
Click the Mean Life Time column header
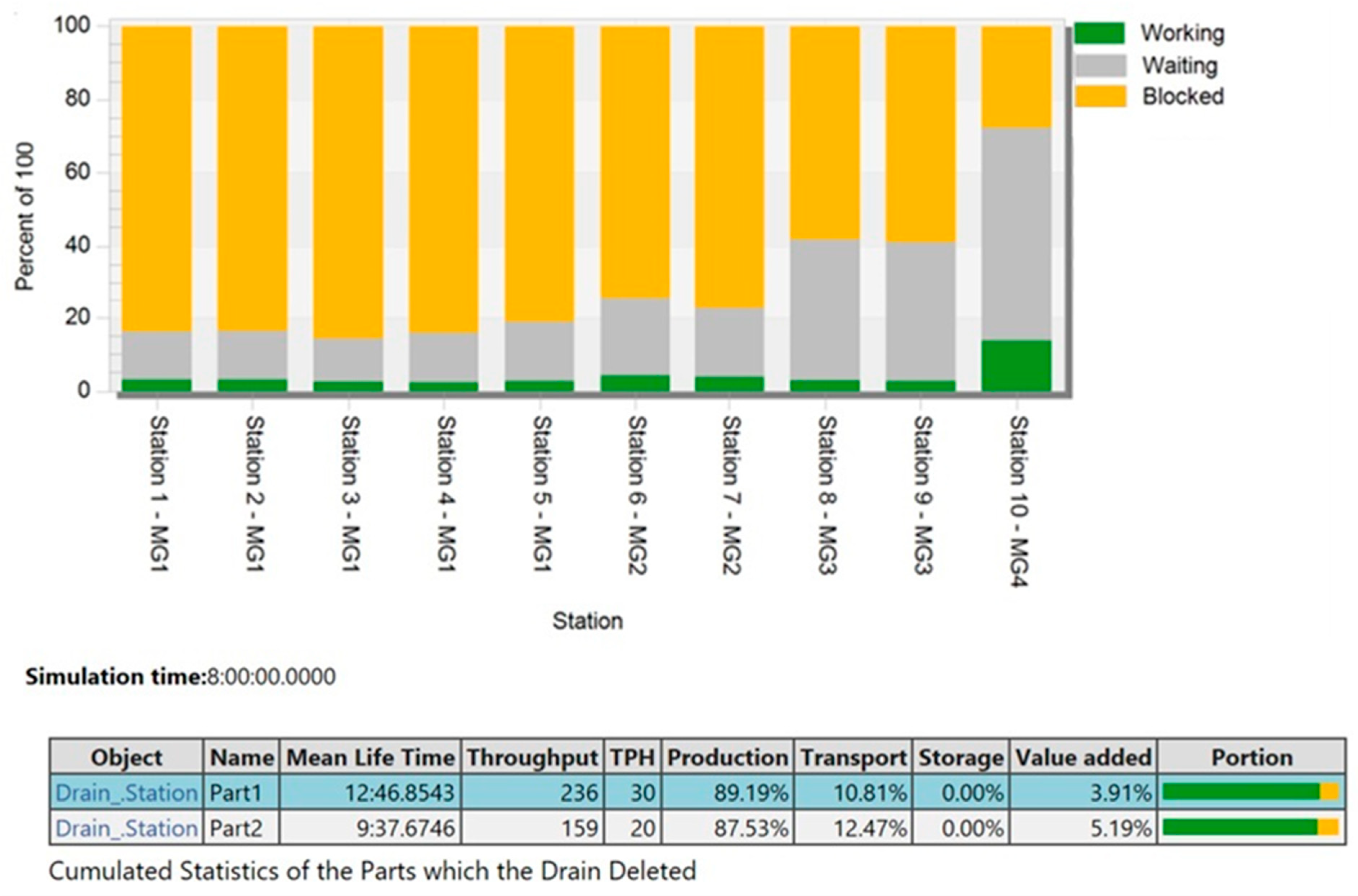pyautogui.click(x=370, y=758)
